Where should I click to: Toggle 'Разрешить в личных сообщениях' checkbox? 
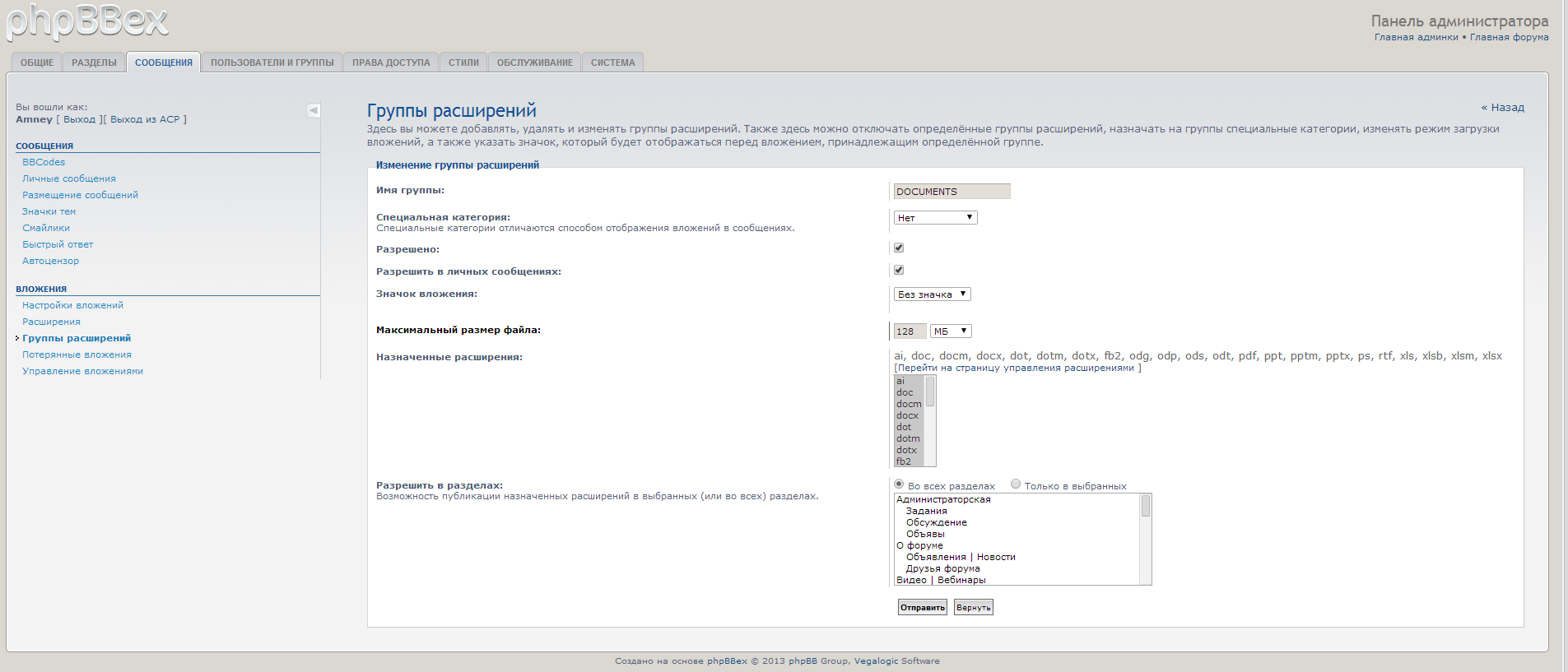[x=899, y=270]
